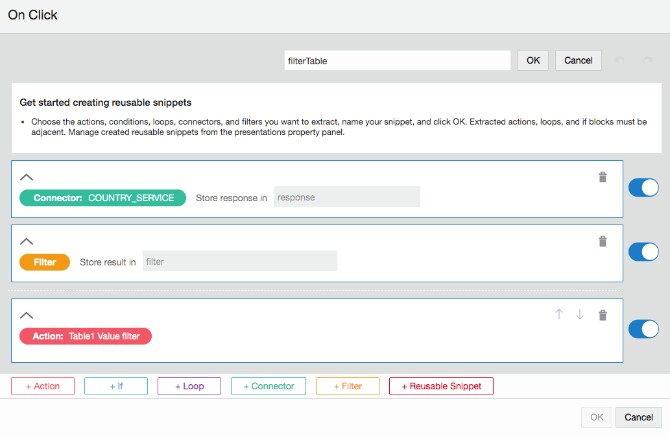Collapse the Filter block

point(27,241)
